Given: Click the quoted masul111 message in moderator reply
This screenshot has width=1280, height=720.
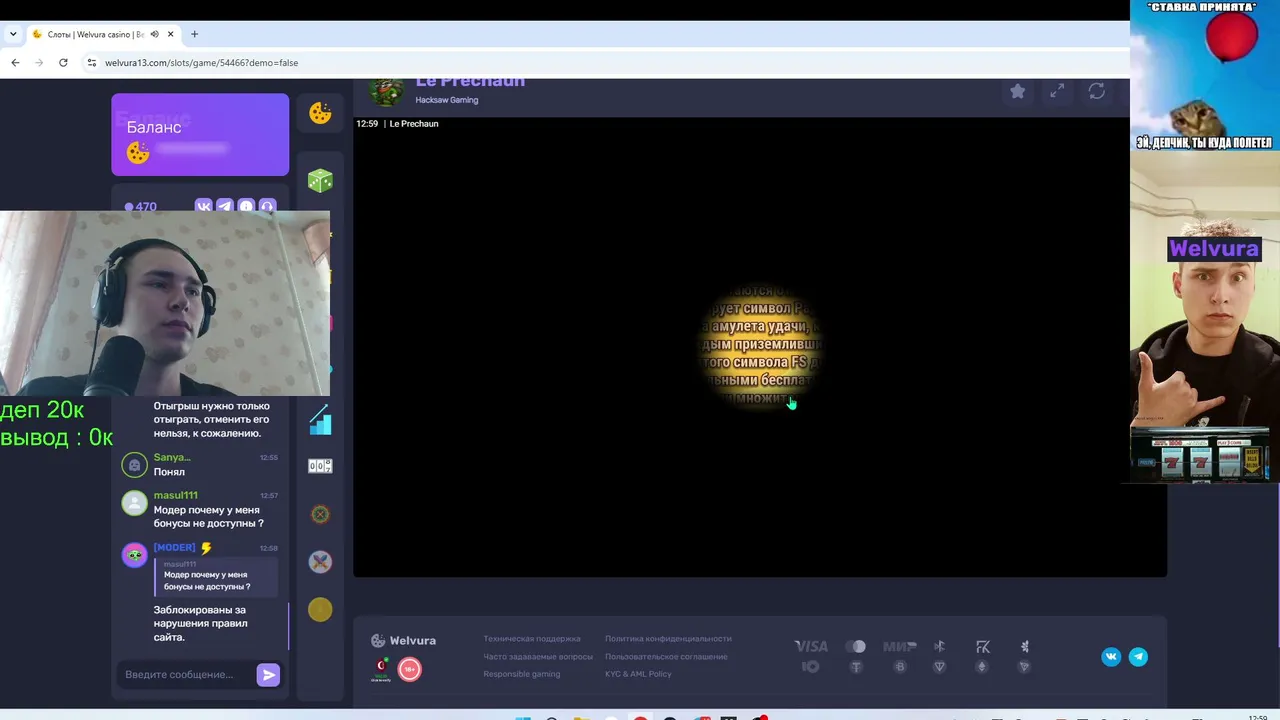Looking at the screenshot, I should (215, 576).
